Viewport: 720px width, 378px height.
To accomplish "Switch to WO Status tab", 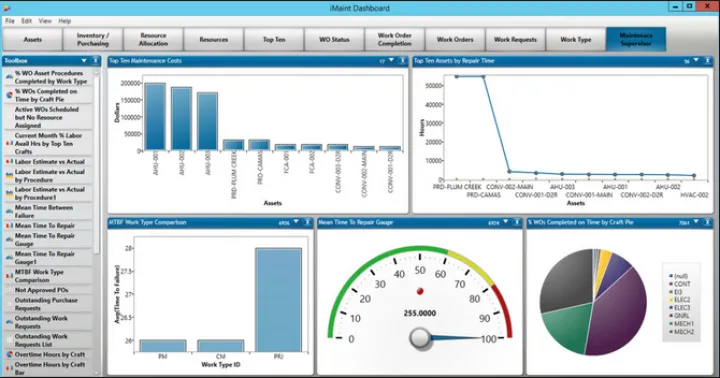I will point(334,39).
